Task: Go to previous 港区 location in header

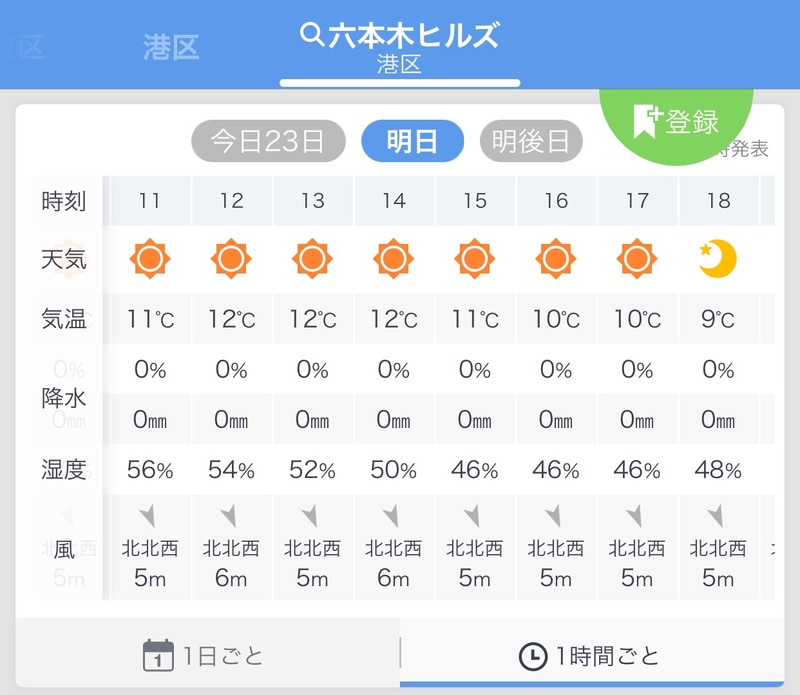Action: pyautogui.click(x=172, y=46)
